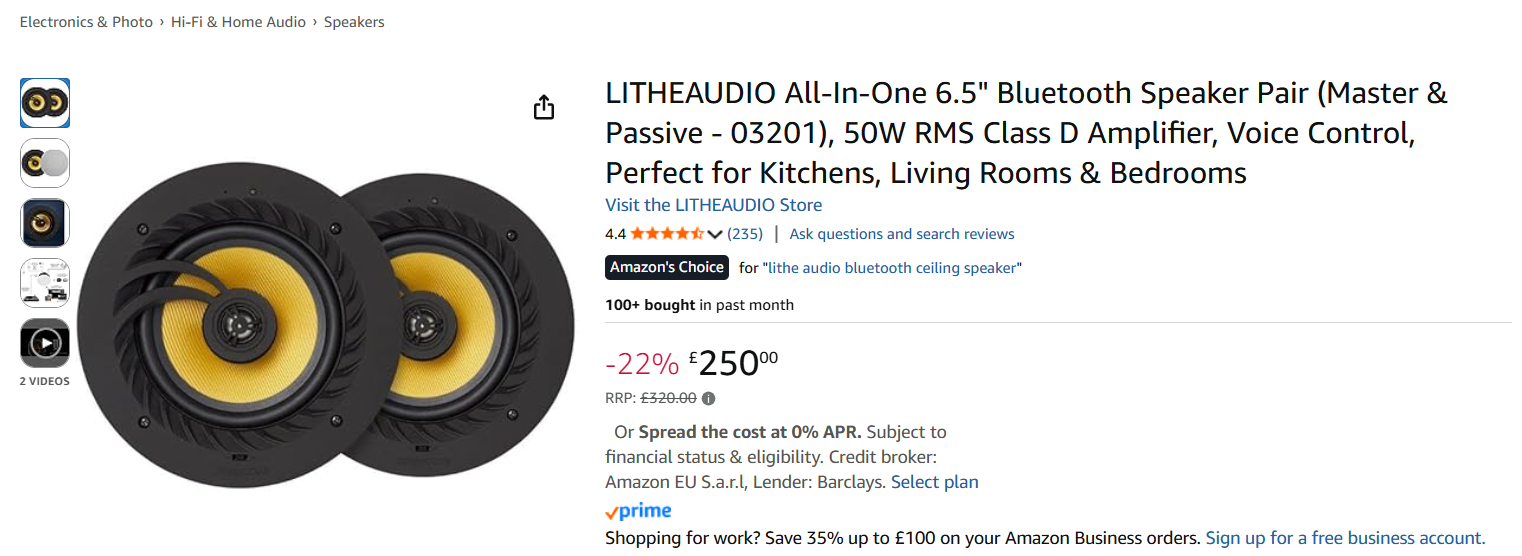Image resolution: width=1522 pixels, height=556 pixels.
Task: Open lithe audio bluetooth ceiling speaker link
Action: [891, 268]
